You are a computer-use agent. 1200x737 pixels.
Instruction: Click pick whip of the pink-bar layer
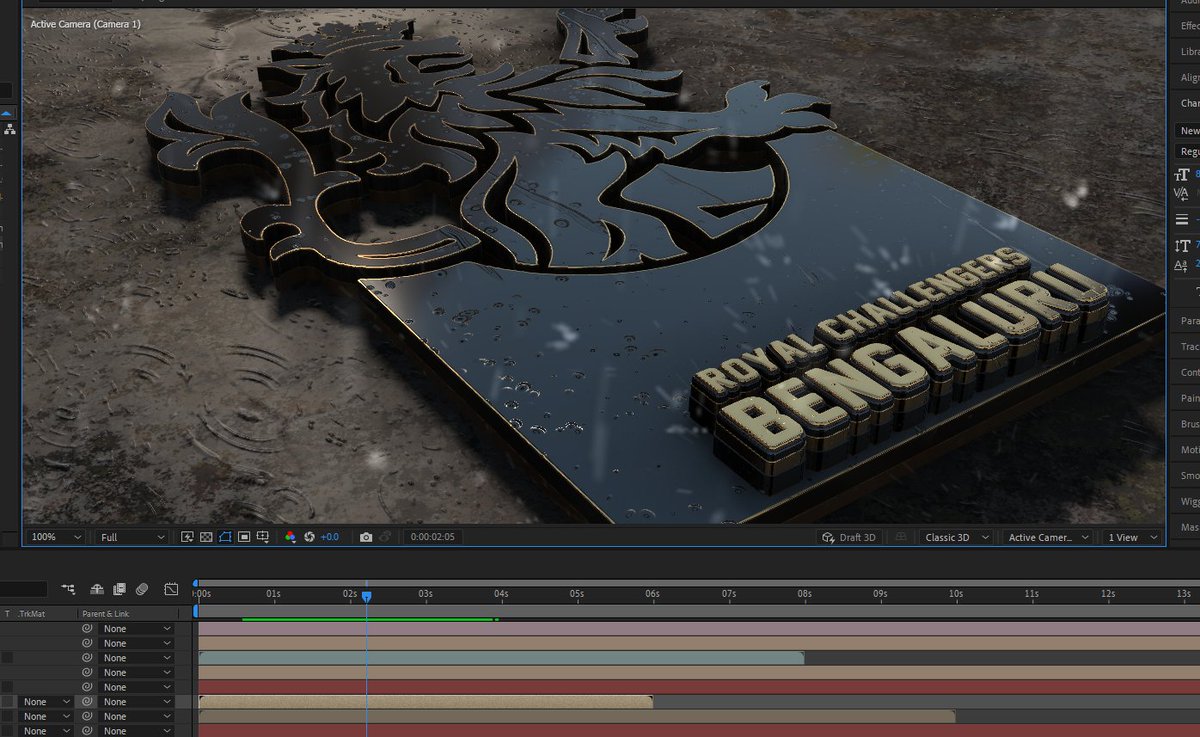(88, 629)
